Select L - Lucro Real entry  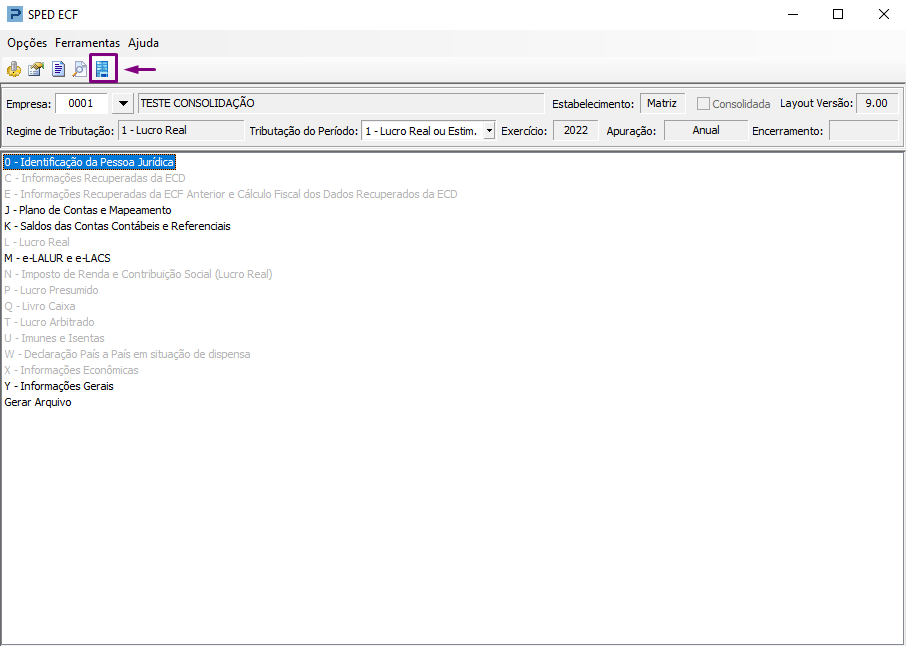[x=37, y=242]
